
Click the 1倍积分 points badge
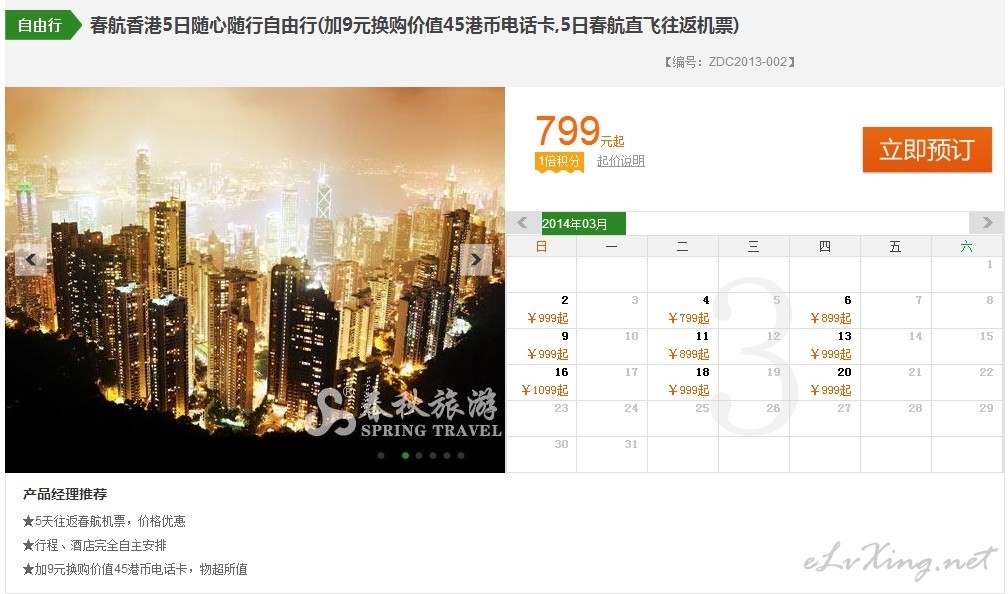(559, 161)
